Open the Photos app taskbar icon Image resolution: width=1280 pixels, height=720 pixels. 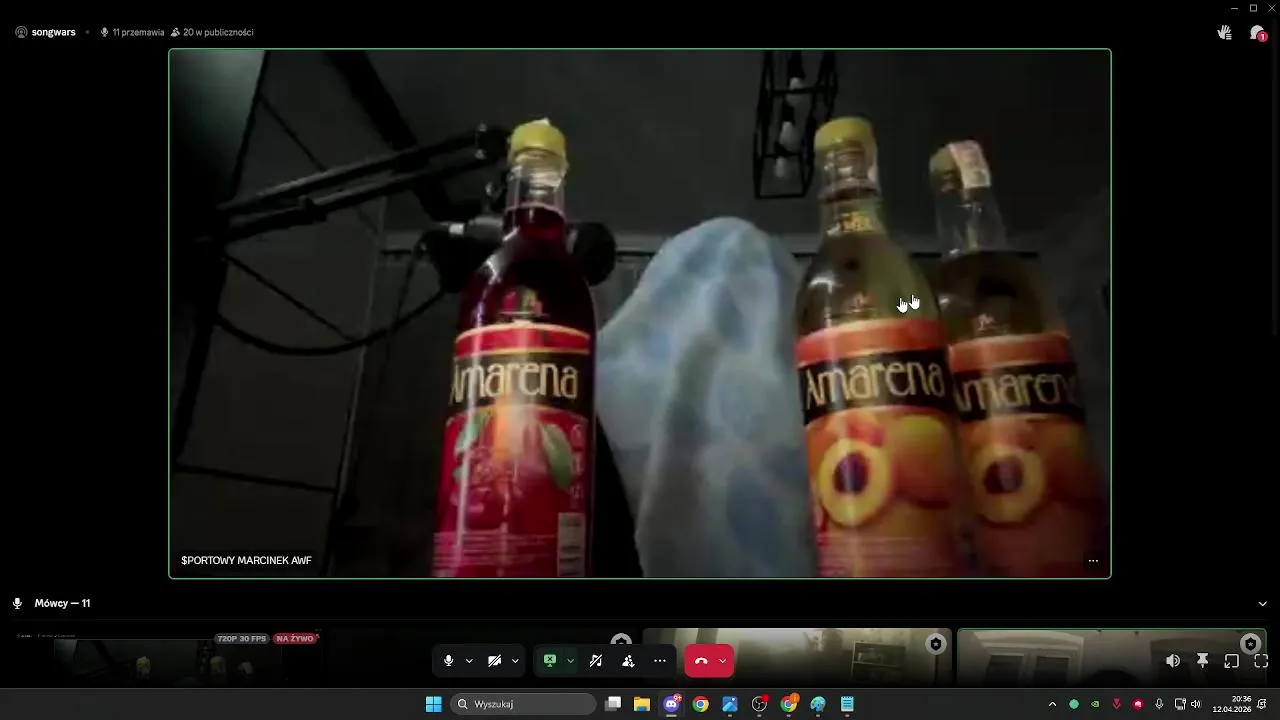coord(730,704)
